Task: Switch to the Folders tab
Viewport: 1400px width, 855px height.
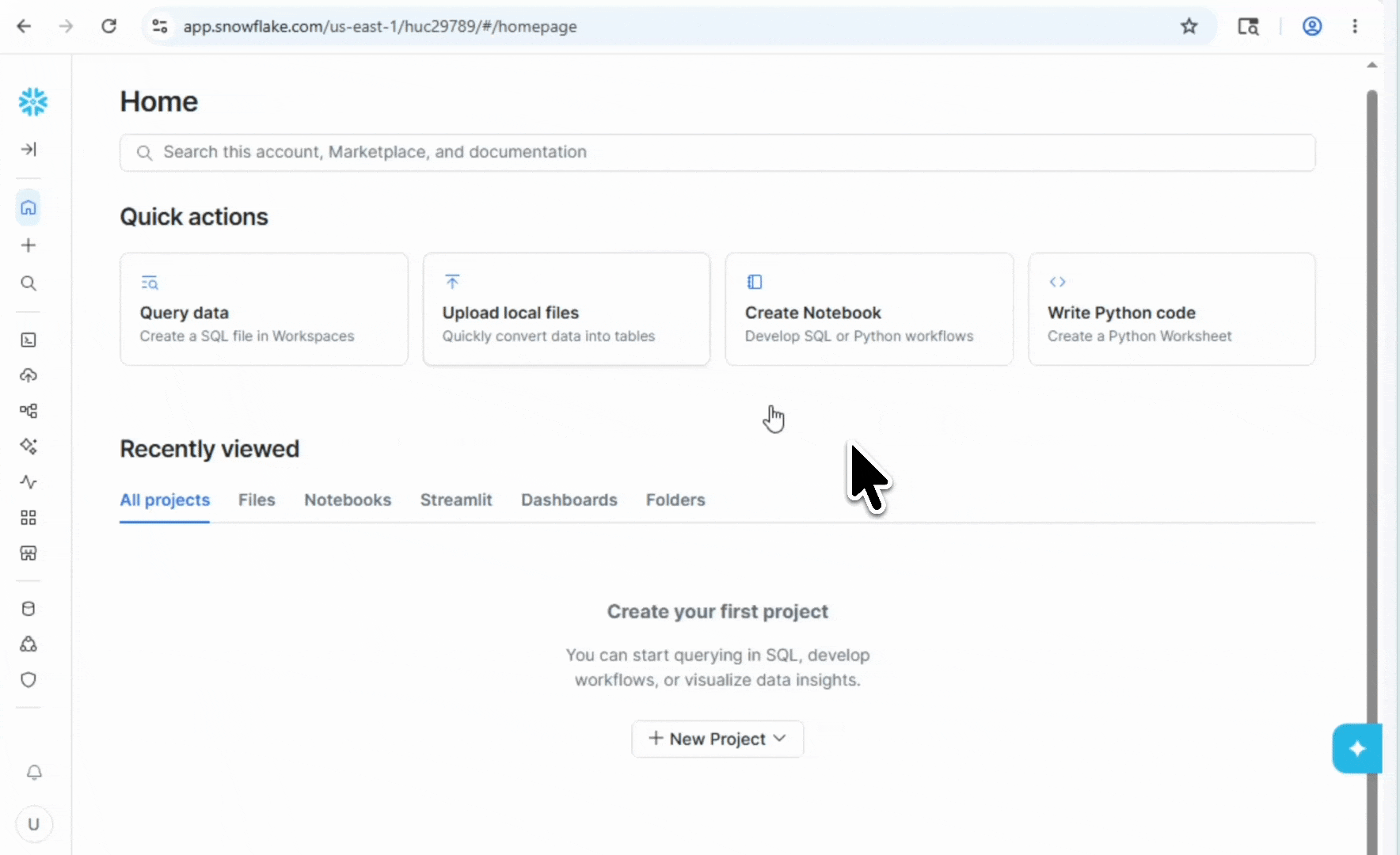Action: pyautogui.click(x=675, y=500)
